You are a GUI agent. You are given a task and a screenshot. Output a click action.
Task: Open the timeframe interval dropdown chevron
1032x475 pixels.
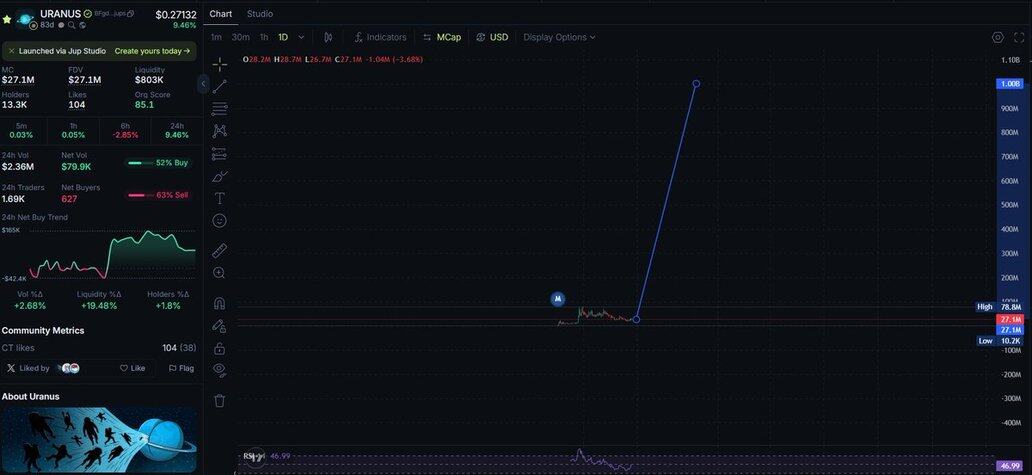pyautogui.click(x=302, y=37)
